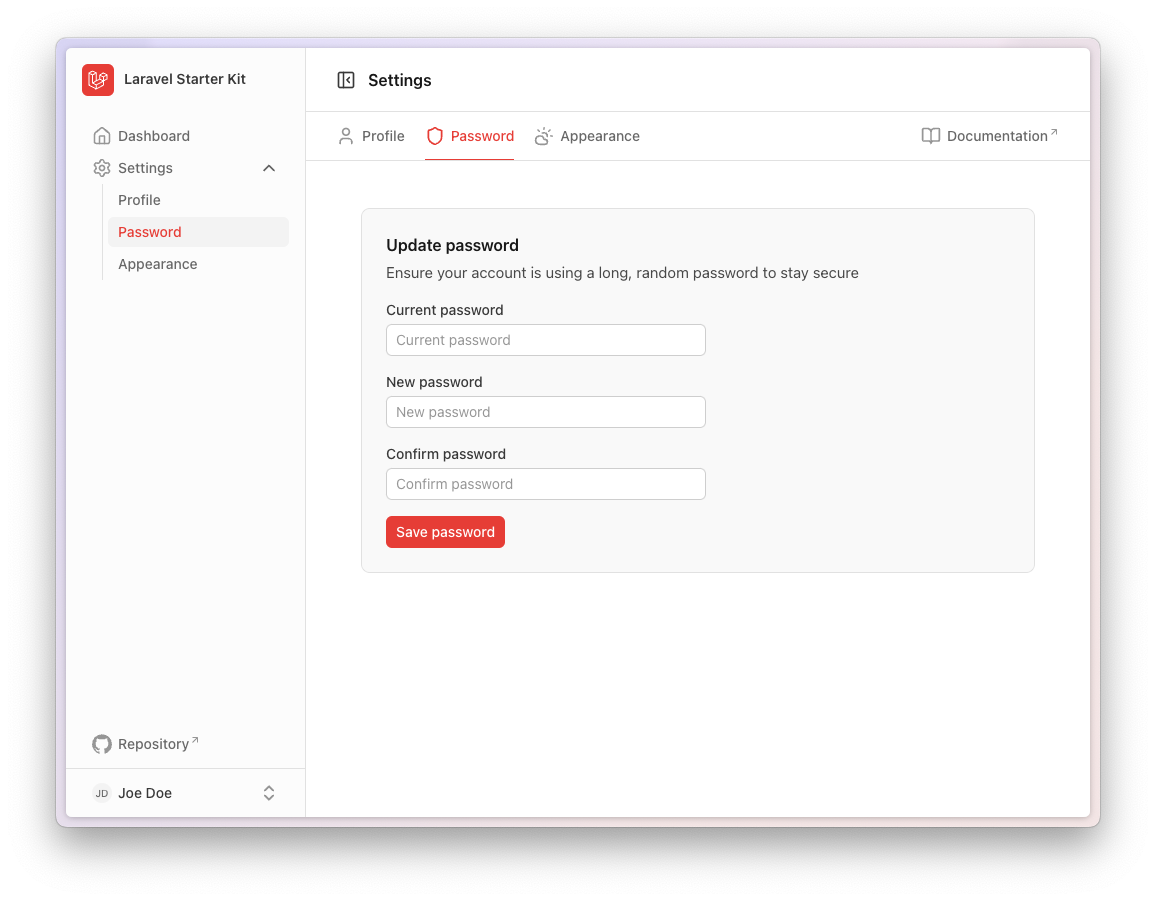Click the Appearance sun-cloud icon
This screenshot has width=1156, height=901.
pyautogui.click(x=544, y=136)
